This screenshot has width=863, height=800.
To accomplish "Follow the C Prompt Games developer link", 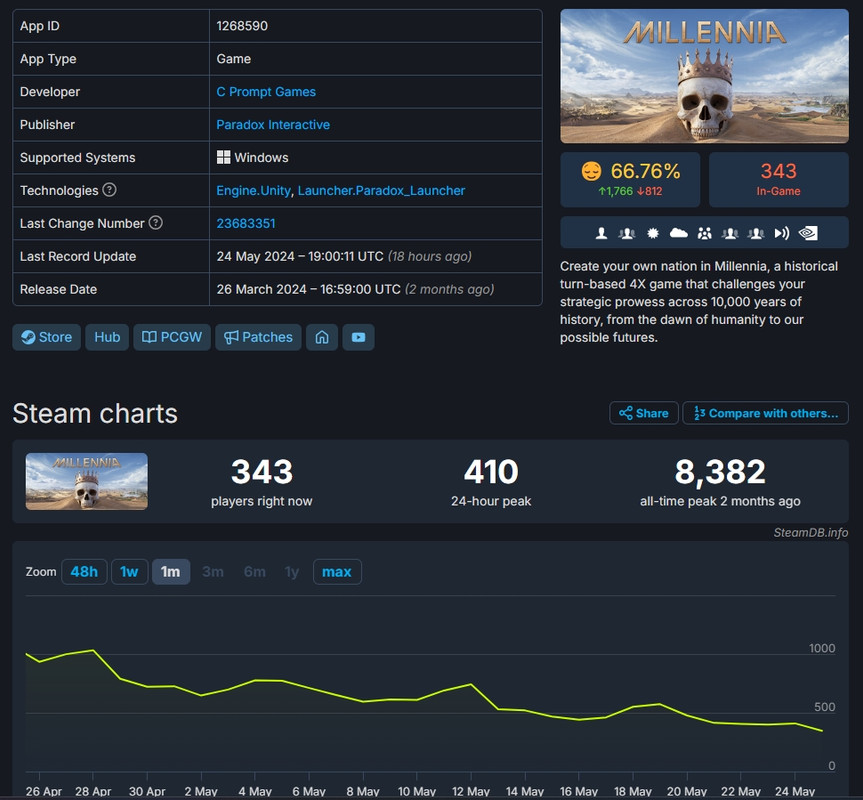I will click(x=266, y=92).
